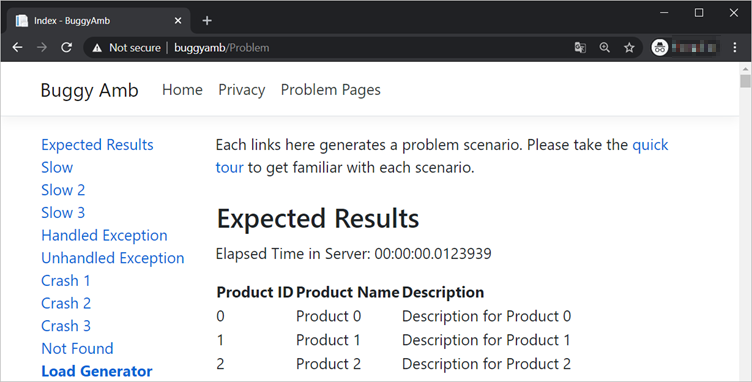Click the Product Name column header
The image size is (752, 382).
(348, 292)
